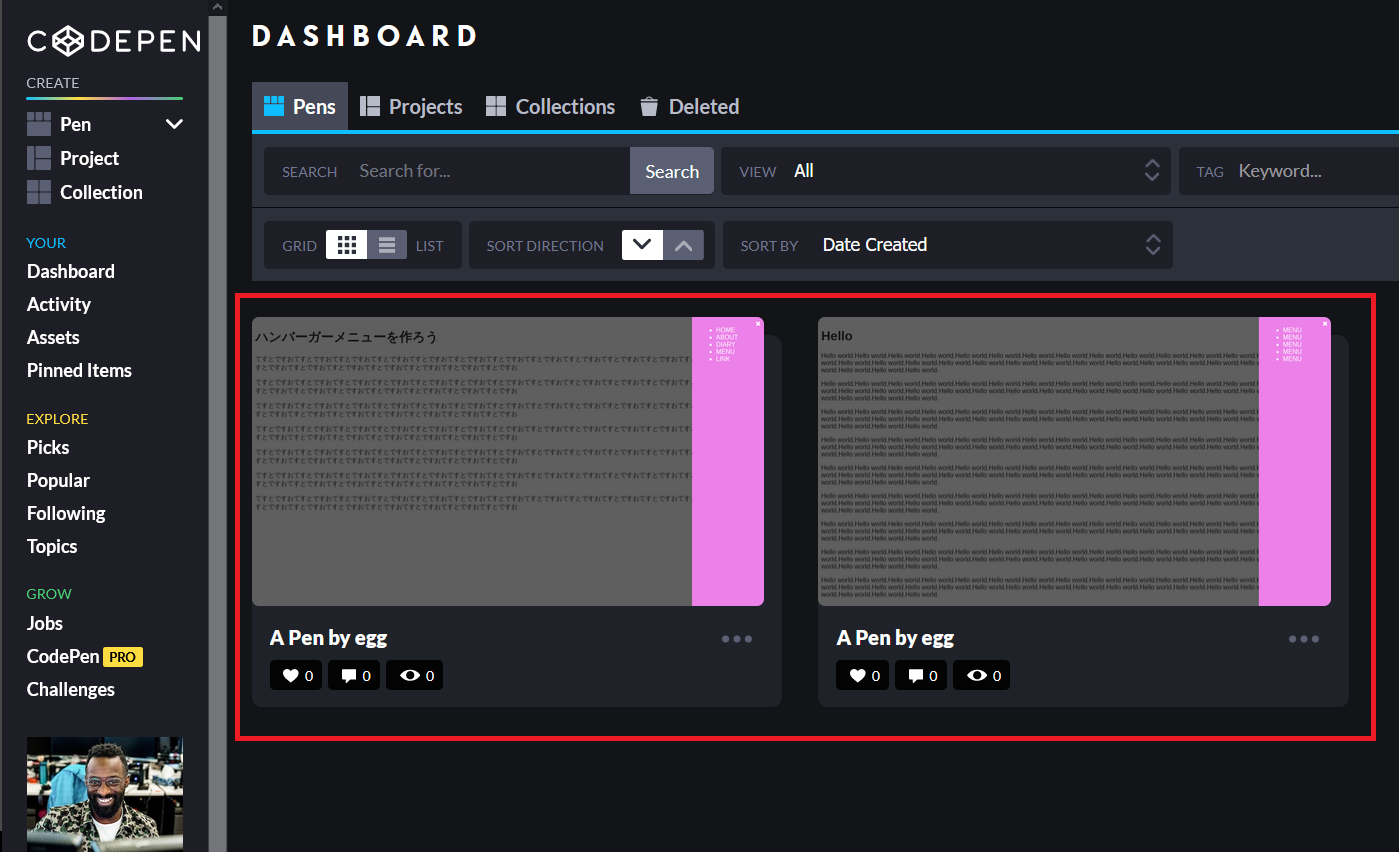Go to Pinned Items link

point(79,370)
